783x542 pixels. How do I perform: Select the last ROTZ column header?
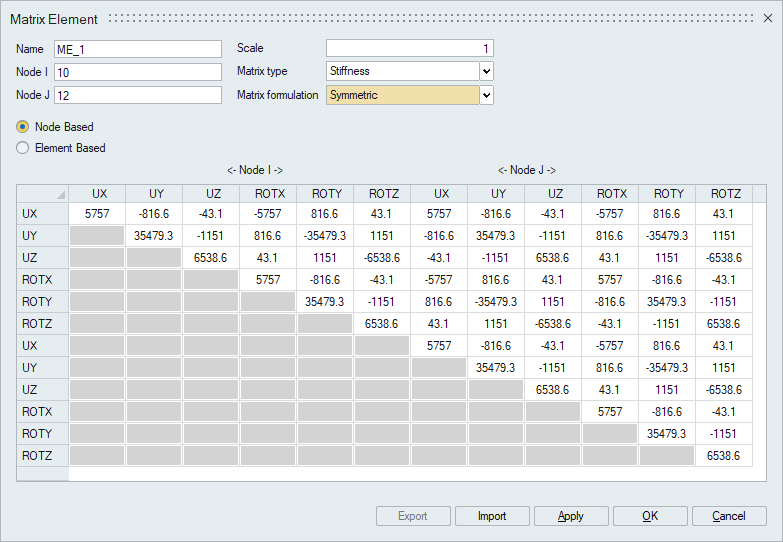(724, 194)
